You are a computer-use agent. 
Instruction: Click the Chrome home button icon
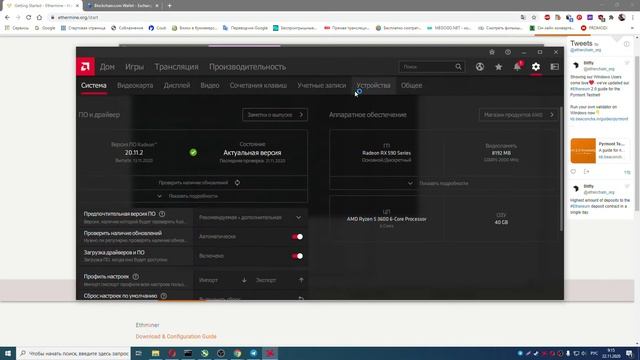coord(39,18)
